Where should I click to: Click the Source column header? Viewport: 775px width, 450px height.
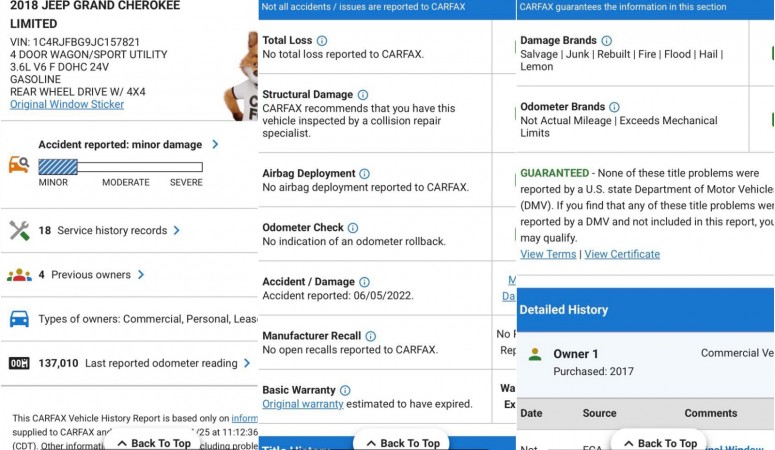[x=599, y=413]
